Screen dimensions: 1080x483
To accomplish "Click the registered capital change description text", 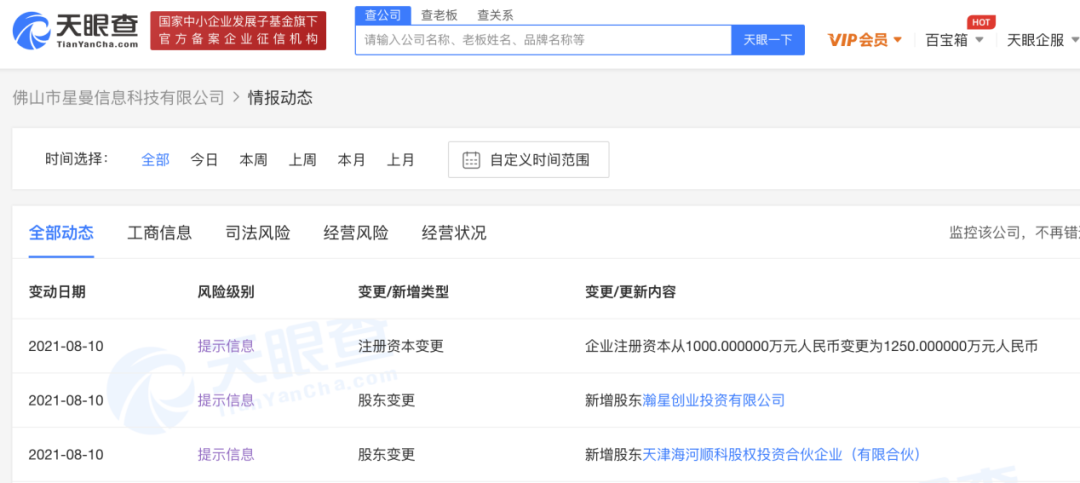I will click(811, 346).
